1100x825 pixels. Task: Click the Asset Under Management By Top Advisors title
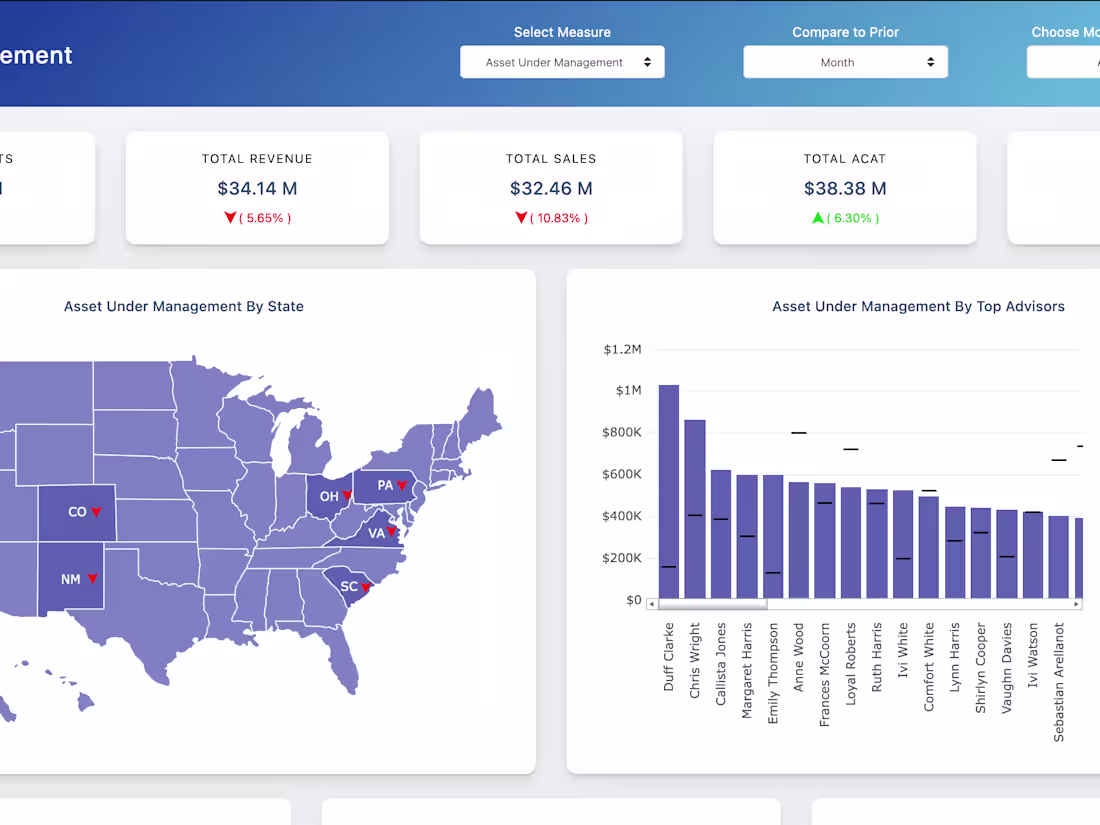pos(918,306)
